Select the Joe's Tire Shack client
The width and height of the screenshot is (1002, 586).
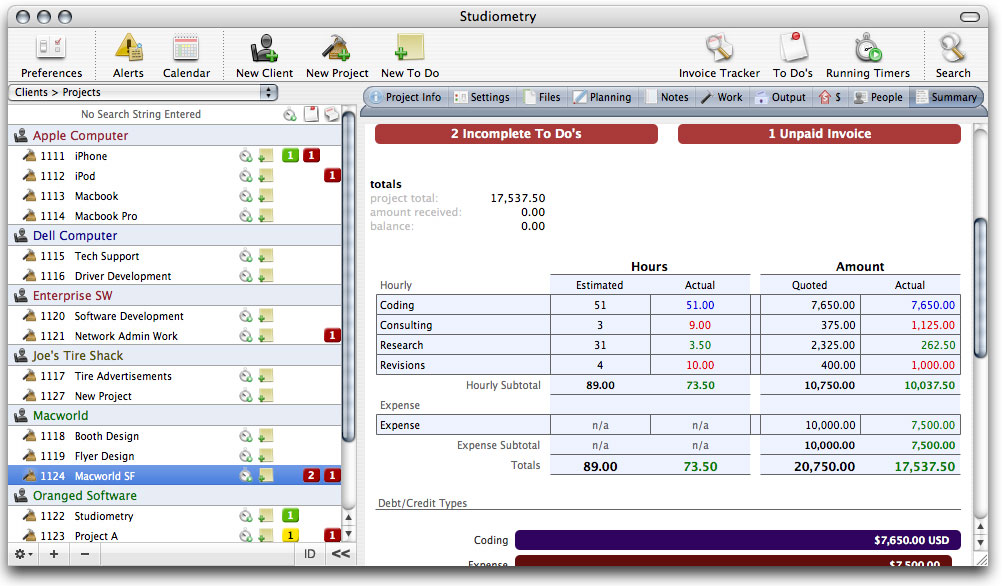point(174,355)
